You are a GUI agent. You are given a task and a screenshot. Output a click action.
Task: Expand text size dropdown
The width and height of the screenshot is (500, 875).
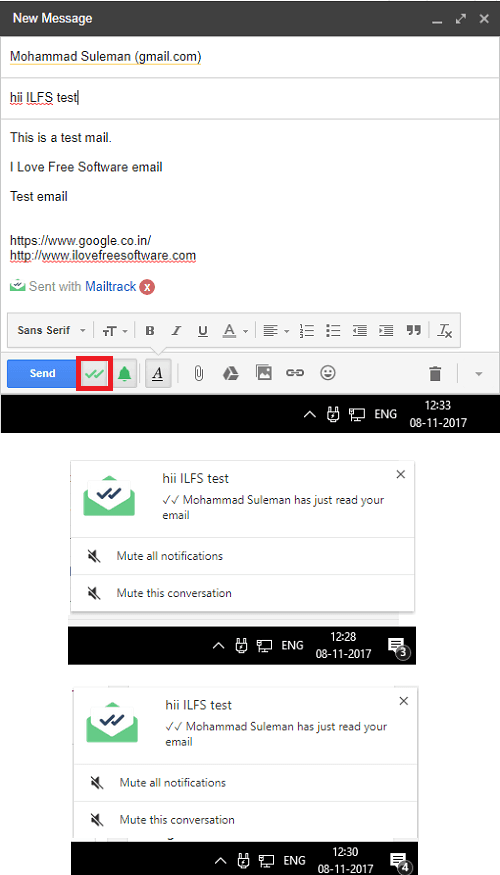tap(115, 330)
